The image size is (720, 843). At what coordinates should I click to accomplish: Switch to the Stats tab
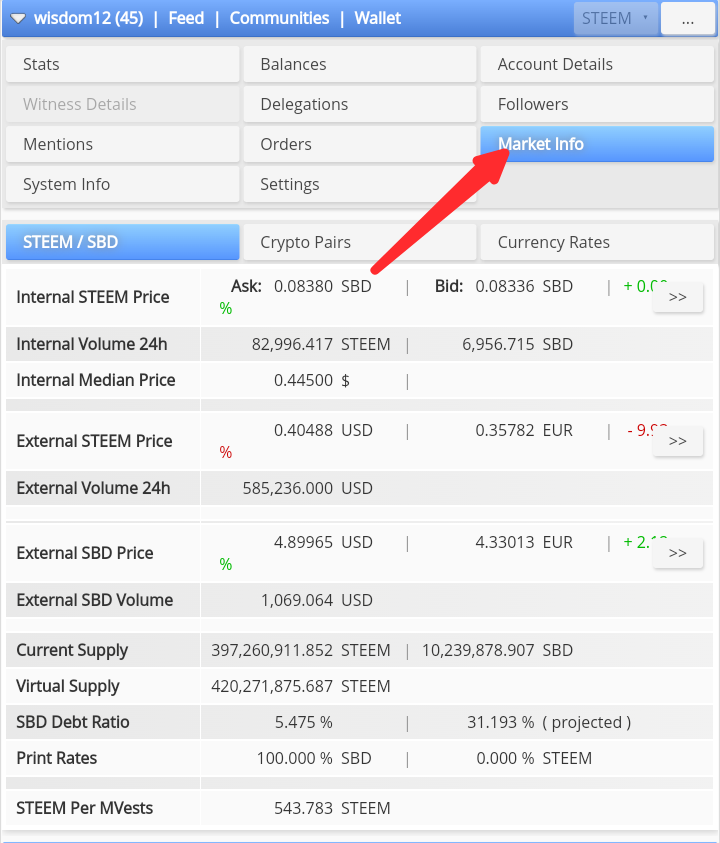pyautogui.click(x=123, y=65)
